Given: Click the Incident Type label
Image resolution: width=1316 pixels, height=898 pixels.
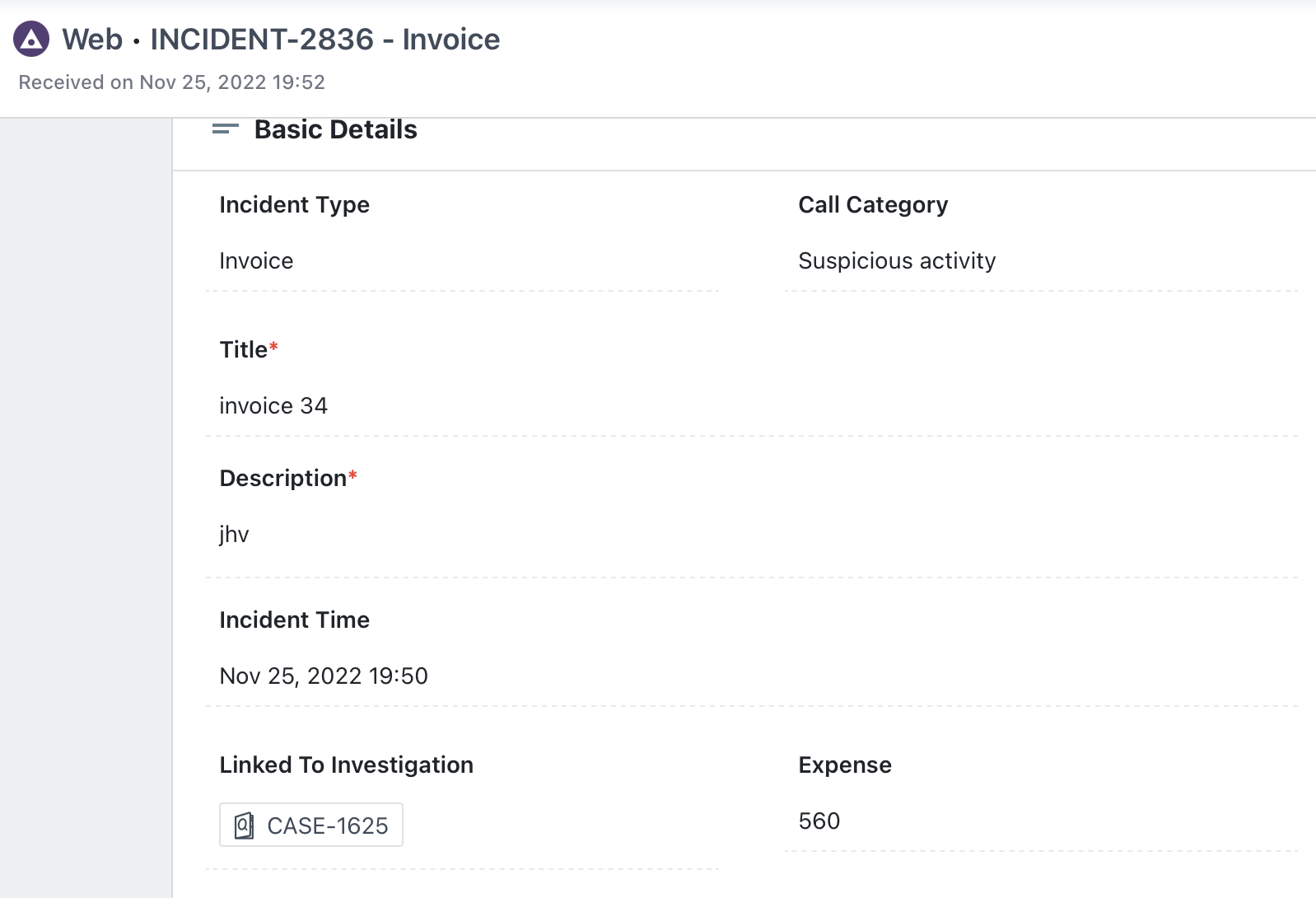Looking at the screenshot, I should (x=294, y=205).
